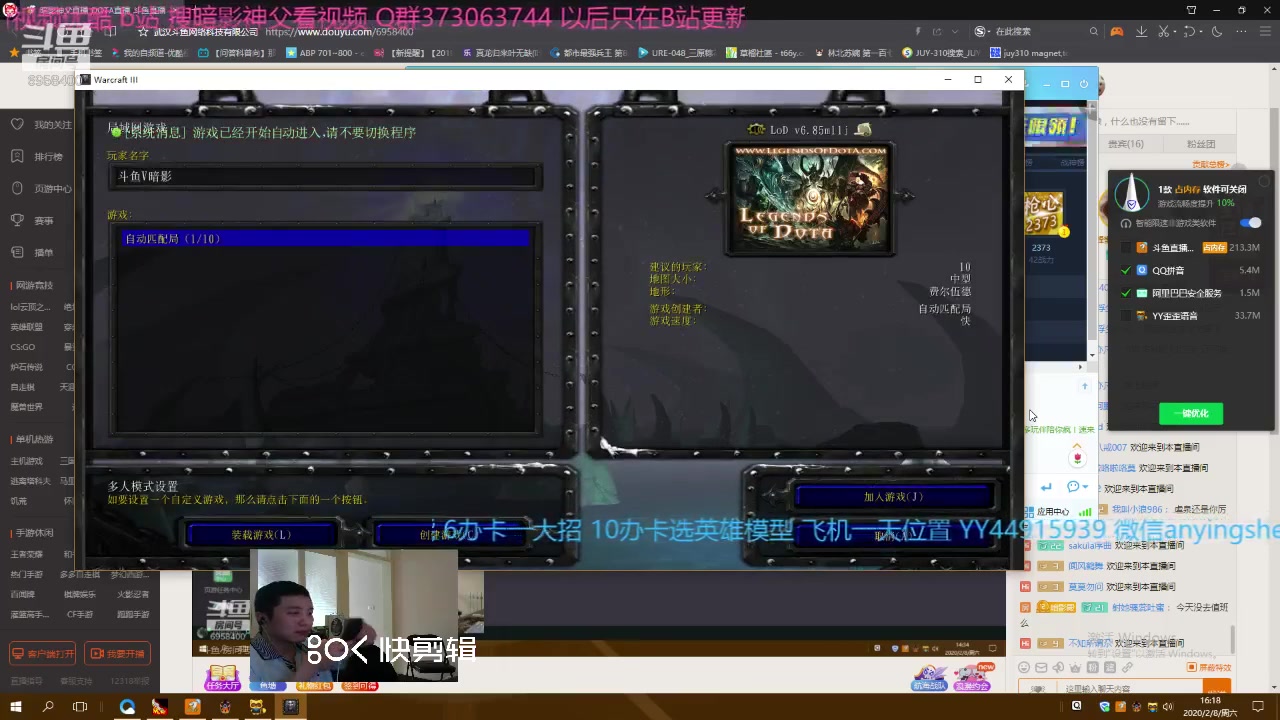Click the red gift icon beside chat

(1077, 458)
